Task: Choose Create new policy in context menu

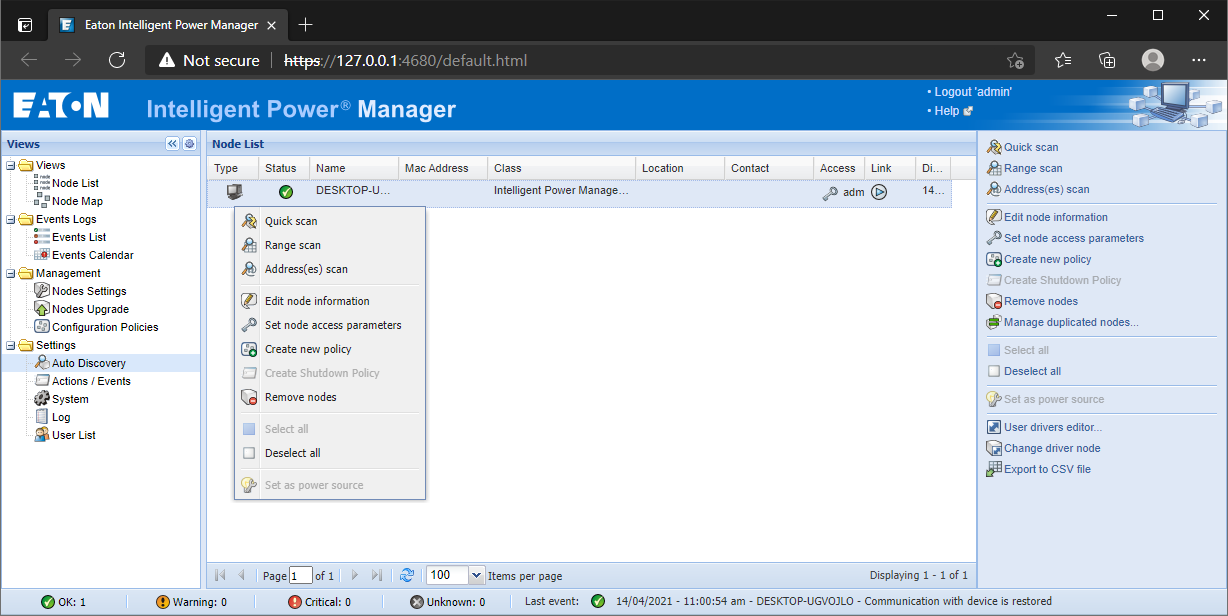Action: (330, 349)
